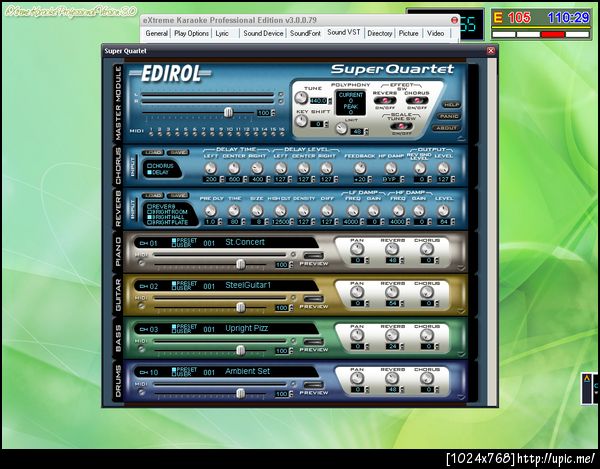This screenshot has width=600, height=469.
Task: Select Chorus type in Chorus module
Action: click(161, 166)
